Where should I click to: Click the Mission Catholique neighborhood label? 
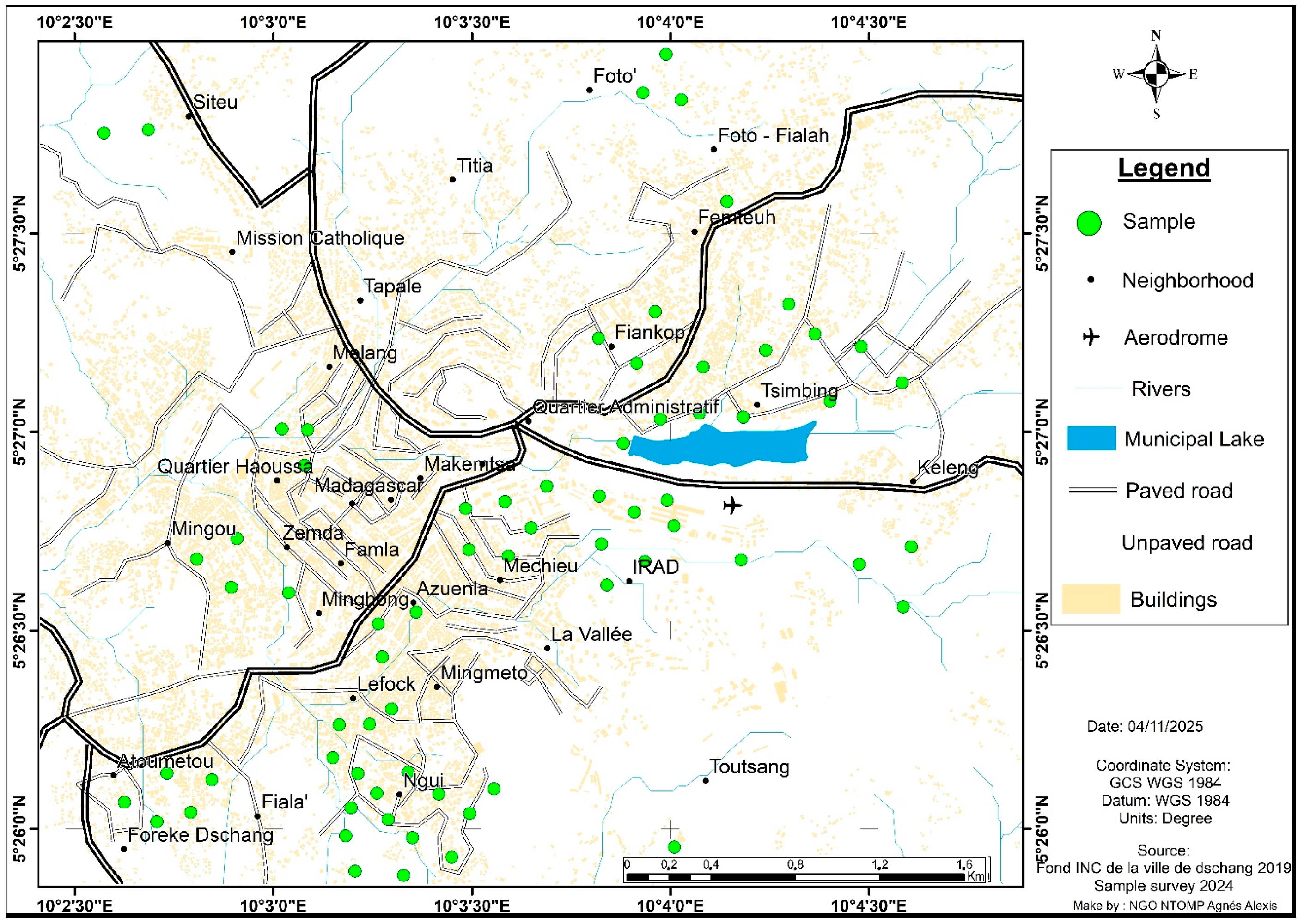click(x=320, y=238)
